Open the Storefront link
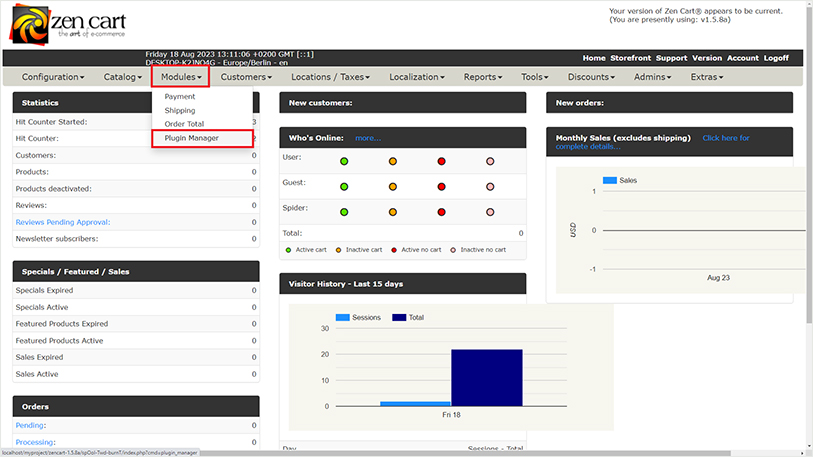This screenshot has width=813, height=457. (x=630, y=58)
